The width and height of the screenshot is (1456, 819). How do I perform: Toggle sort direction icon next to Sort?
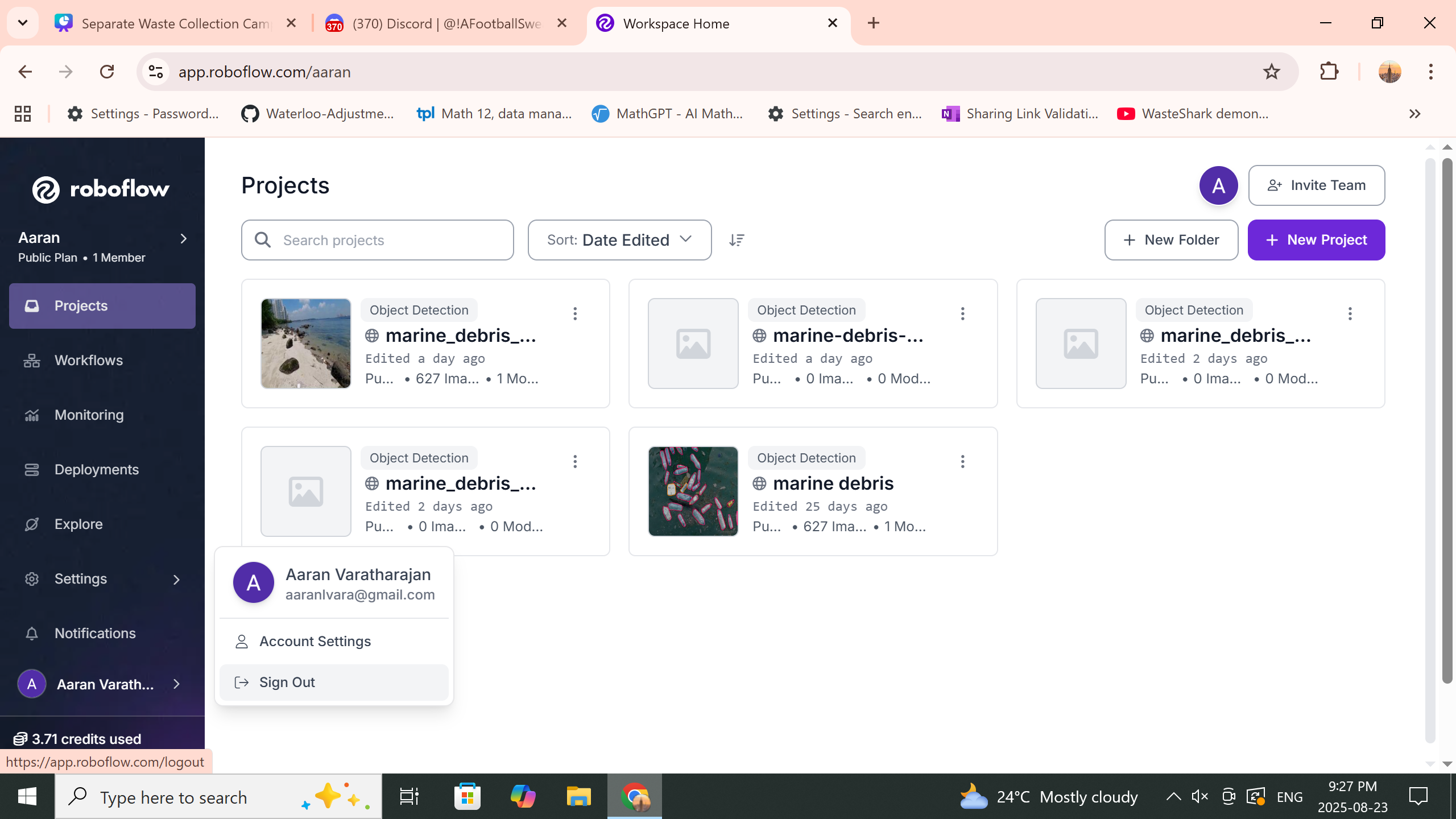tap(737, 240)
